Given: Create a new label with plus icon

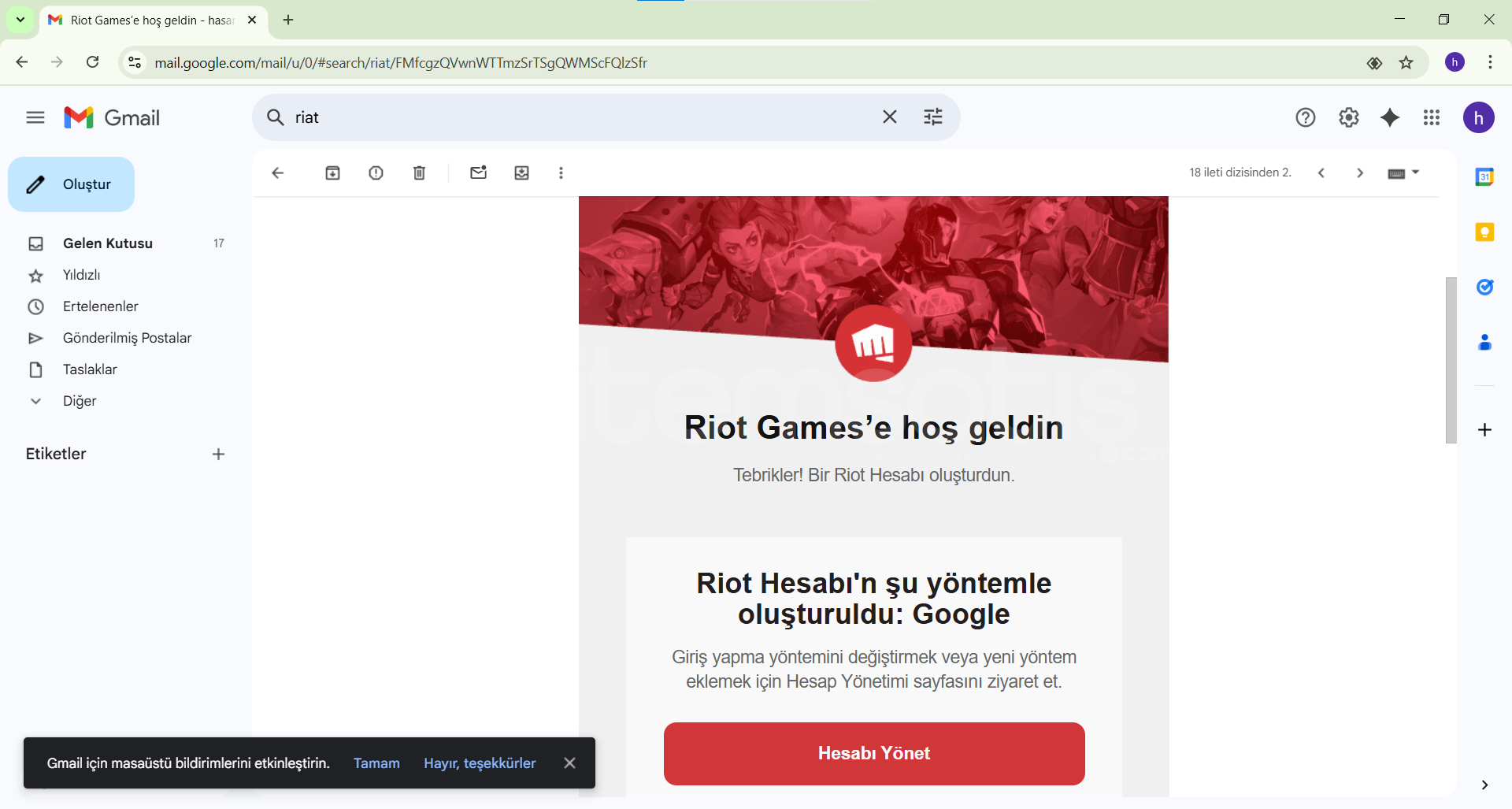Looking at the screenshot, I should point(218,454).
